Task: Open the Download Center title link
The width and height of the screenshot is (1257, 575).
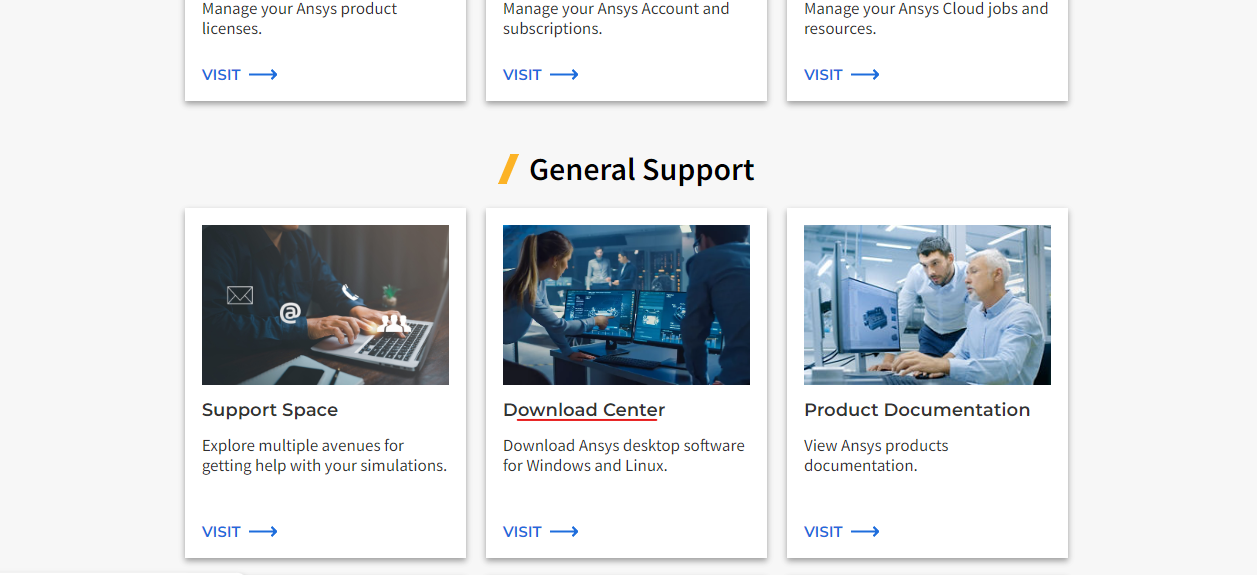Action: (584, 410)
